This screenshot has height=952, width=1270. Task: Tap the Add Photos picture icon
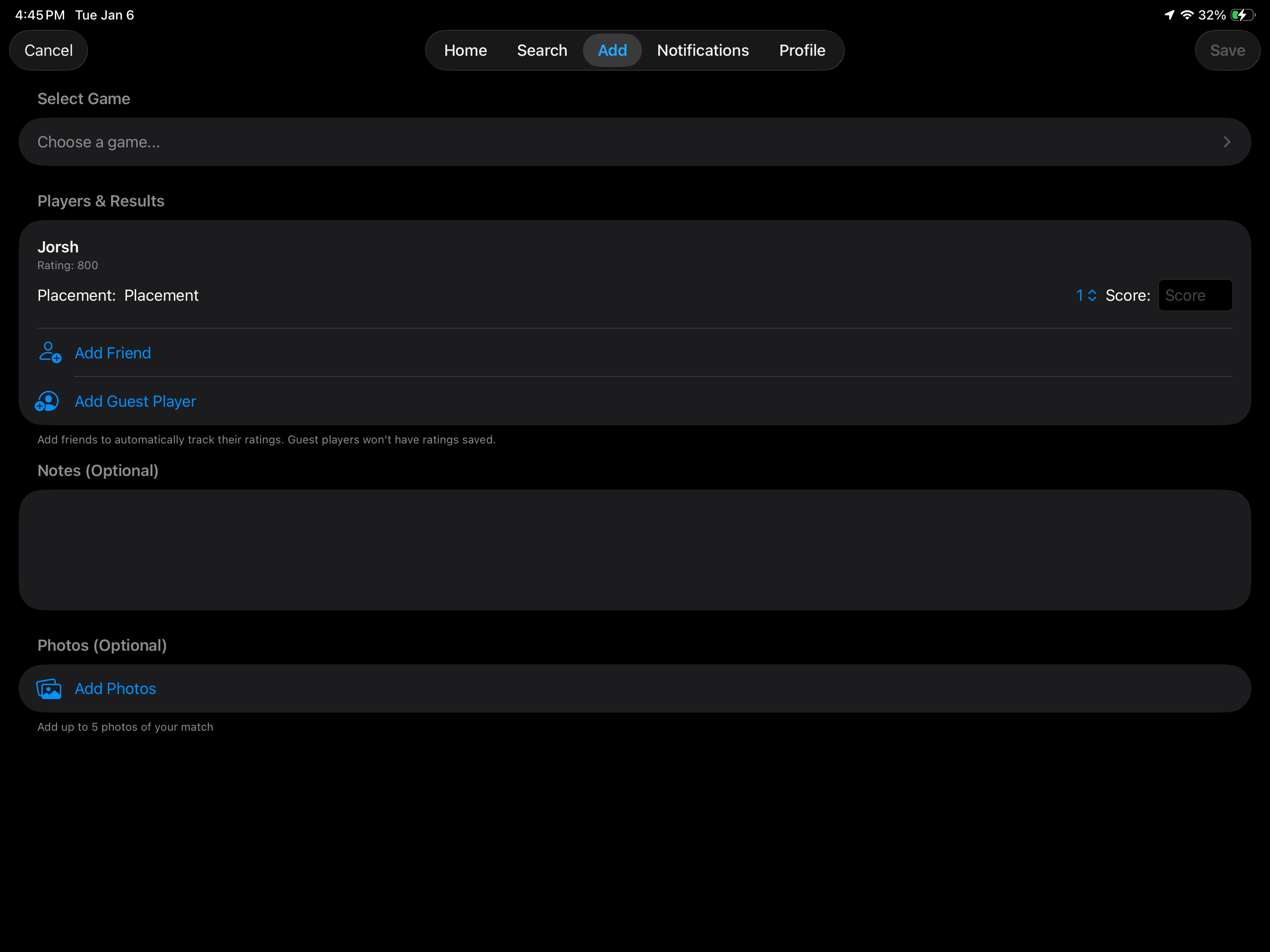(x=49, y=688)
